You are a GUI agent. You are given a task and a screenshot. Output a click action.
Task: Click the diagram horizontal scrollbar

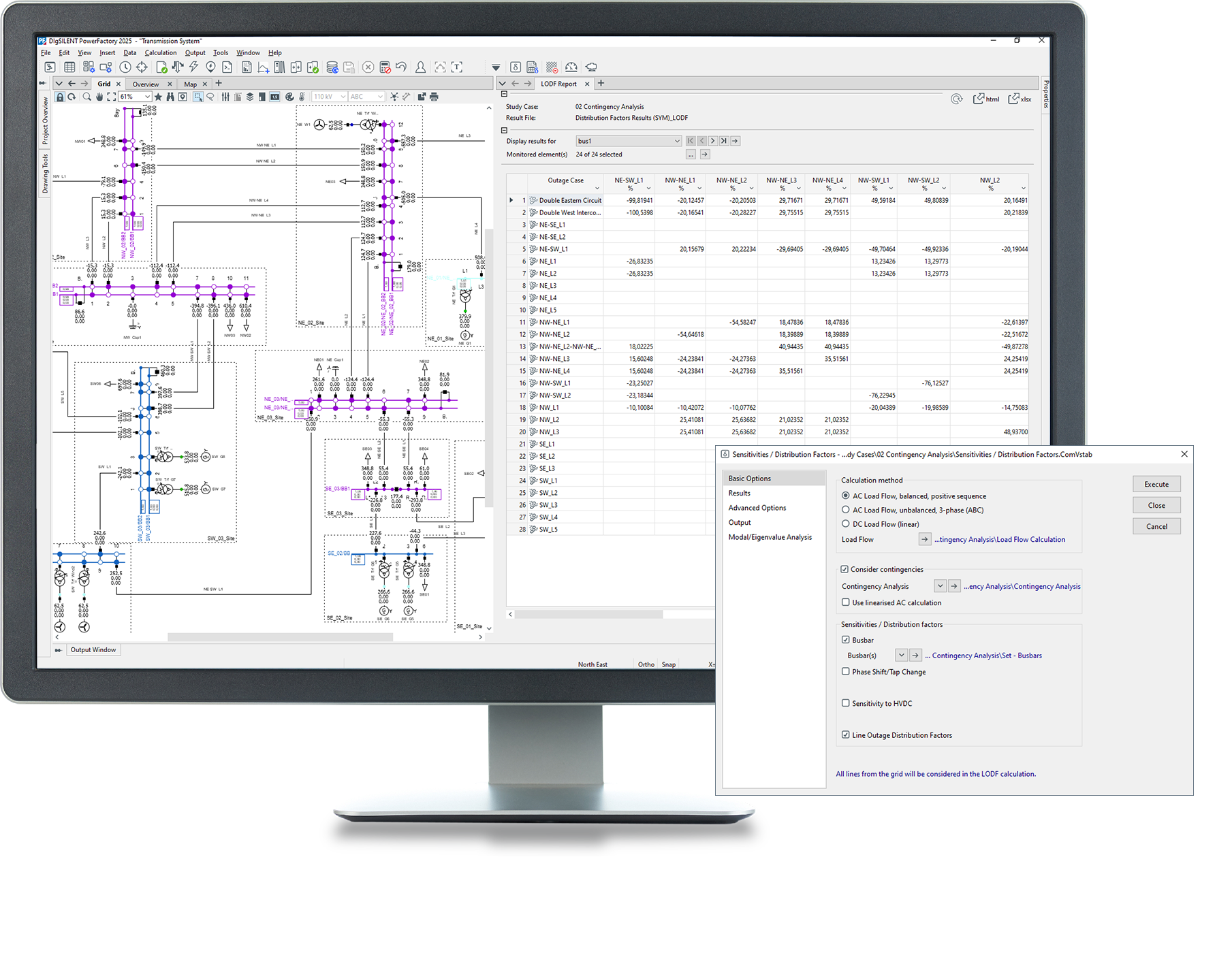[x=280, y=638]
